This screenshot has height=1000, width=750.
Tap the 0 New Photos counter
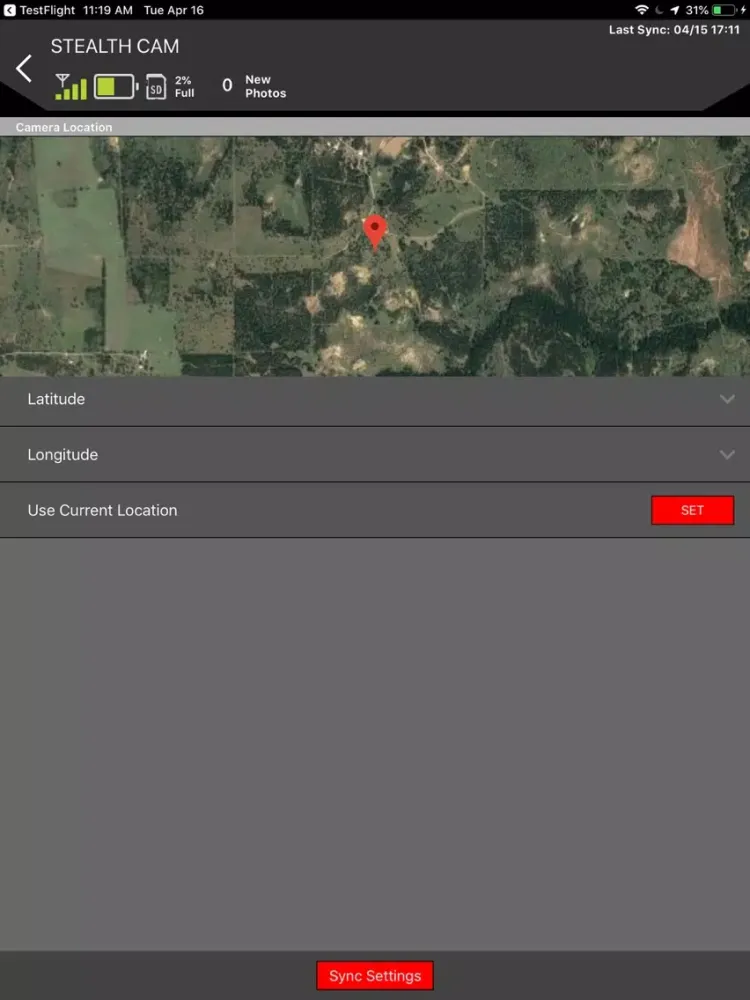coord(254,87)
